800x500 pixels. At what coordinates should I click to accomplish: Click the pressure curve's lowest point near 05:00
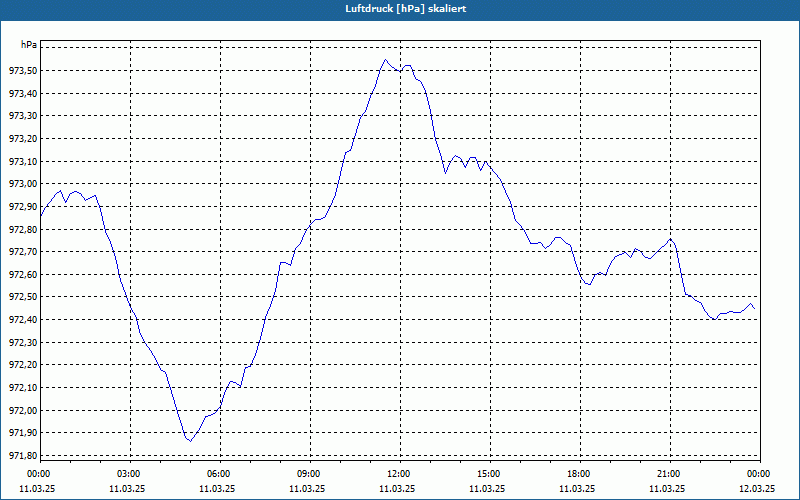[x=190, y=441]
